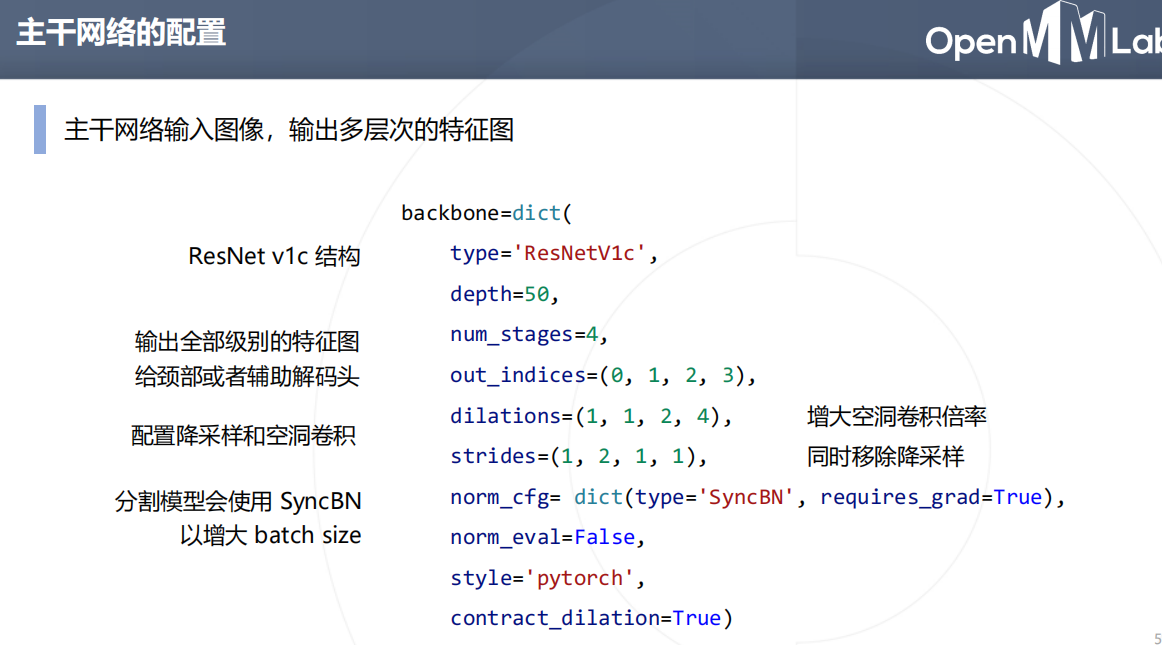Click the slide title 主干网络的配置

121,33
